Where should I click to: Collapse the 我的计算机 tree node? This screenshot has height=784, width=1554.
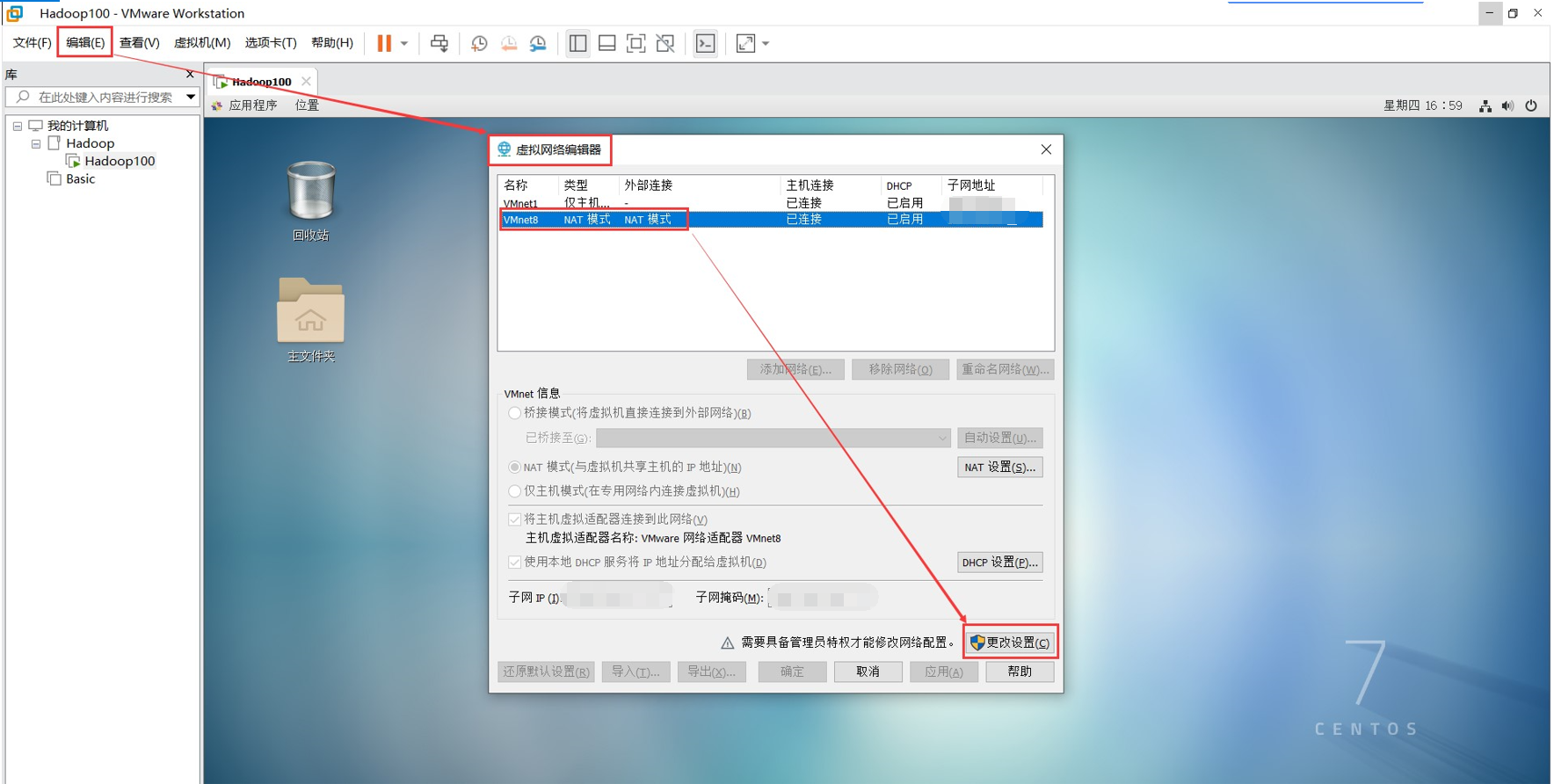coord(18,126)
